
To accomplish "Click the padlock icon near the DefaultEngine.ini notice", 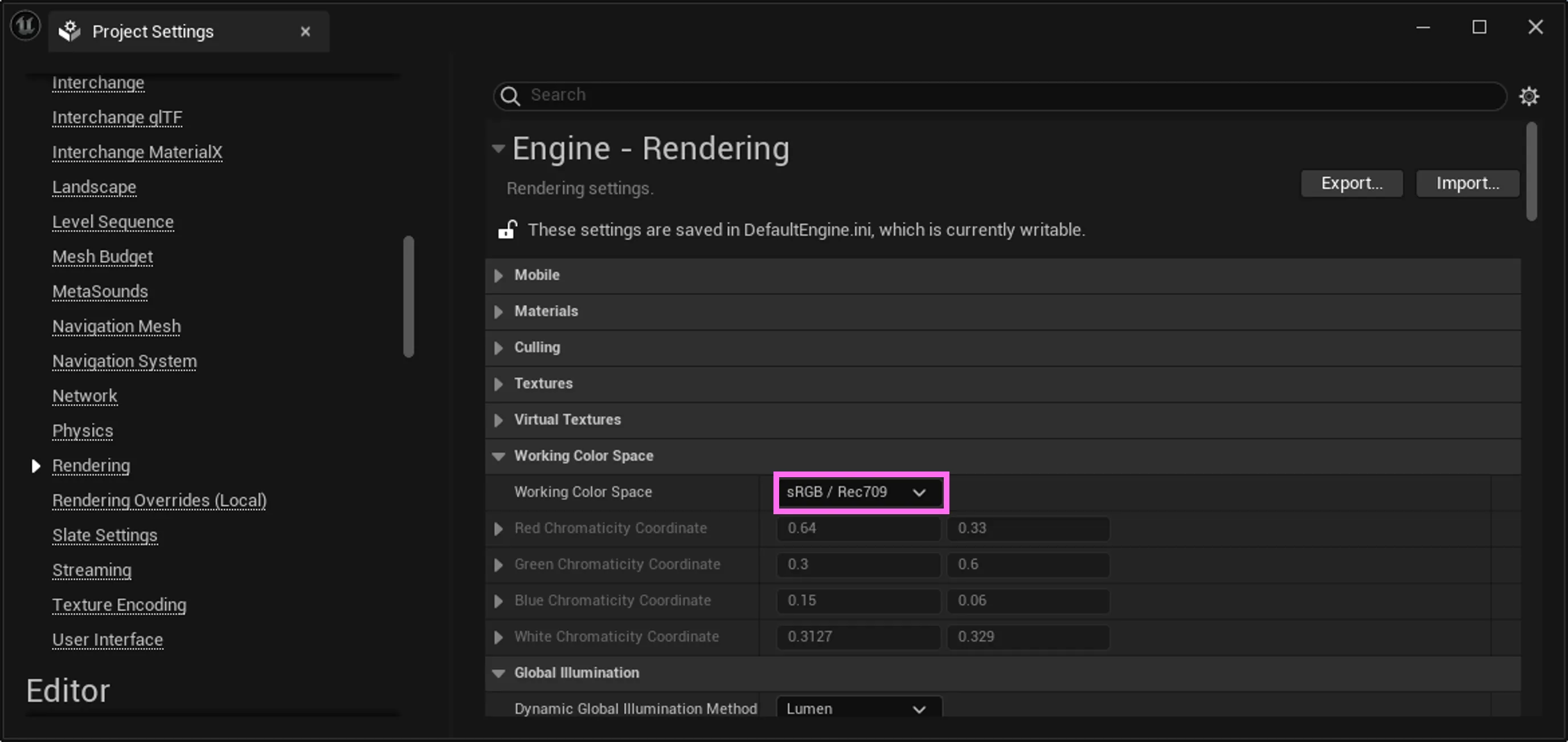I will (x=507, y=229).
